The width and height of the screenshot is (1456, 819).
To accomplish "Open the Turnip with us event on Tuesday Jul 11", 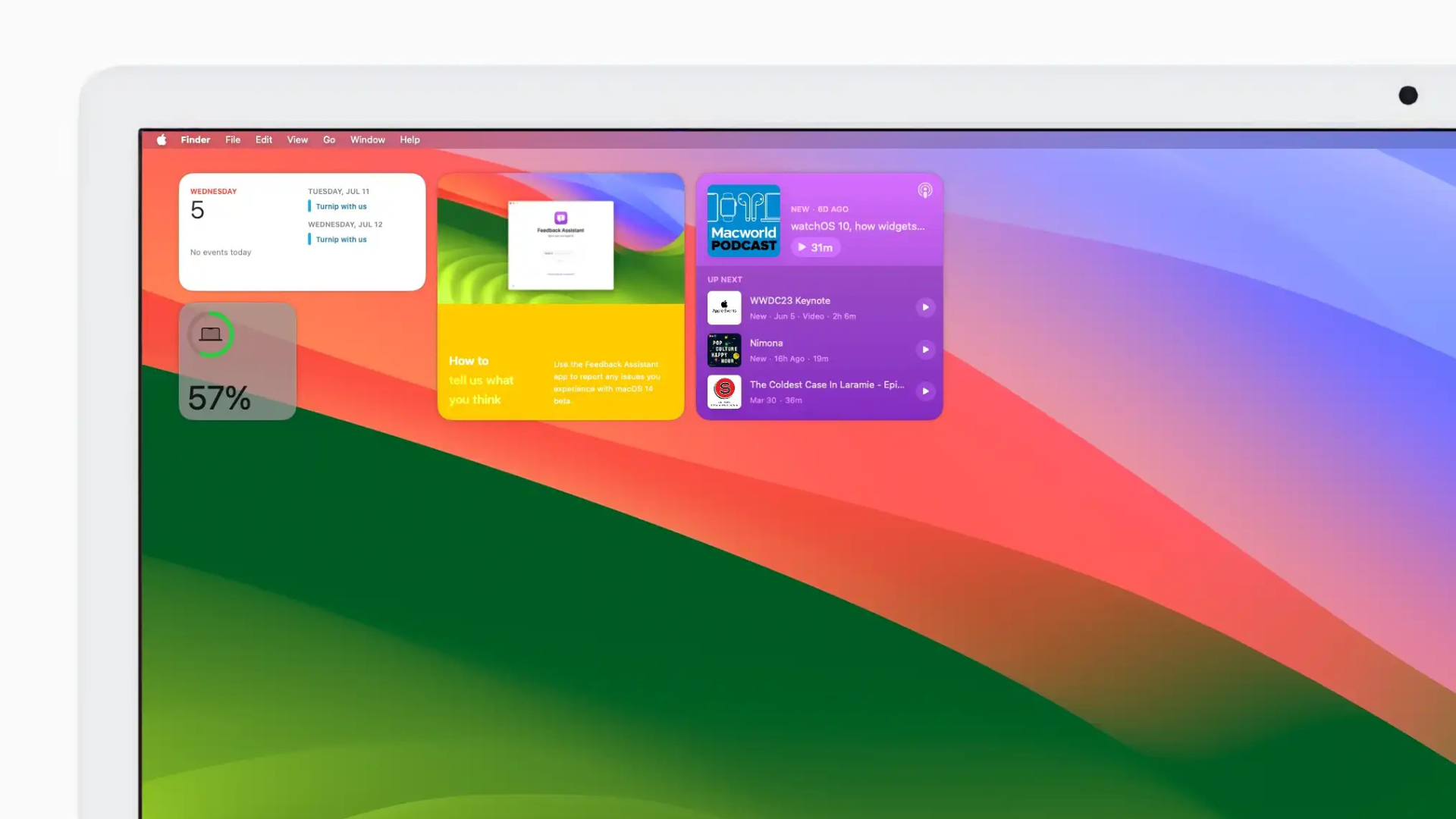I will [340, 206].
